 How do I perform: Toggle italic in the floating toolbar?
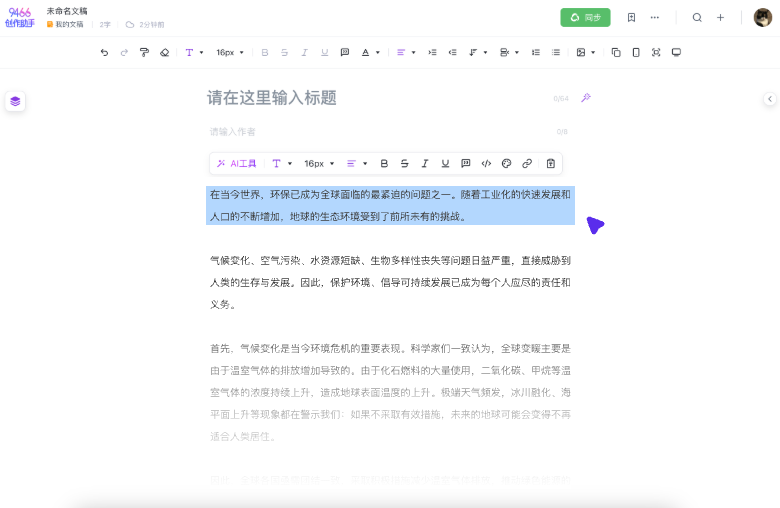[425, 163]
